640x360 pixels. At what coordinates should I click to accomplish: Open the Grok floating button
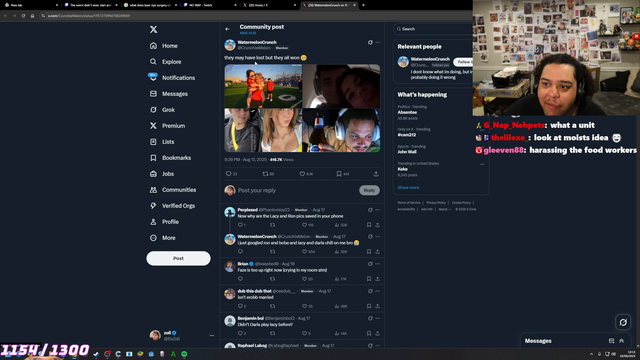coord(623,322)
